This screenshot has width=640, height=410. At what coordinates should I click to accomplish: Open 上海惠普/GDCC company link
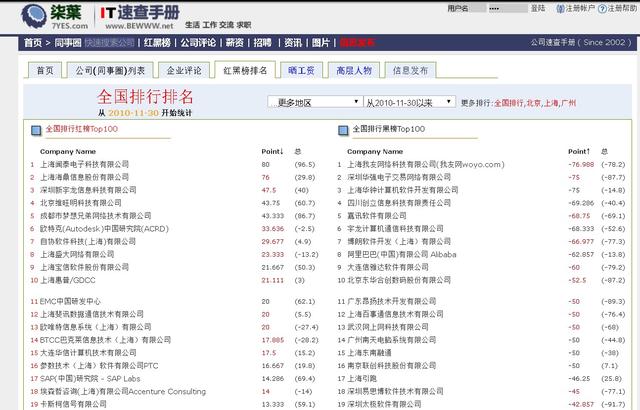(x=68, y=280)
